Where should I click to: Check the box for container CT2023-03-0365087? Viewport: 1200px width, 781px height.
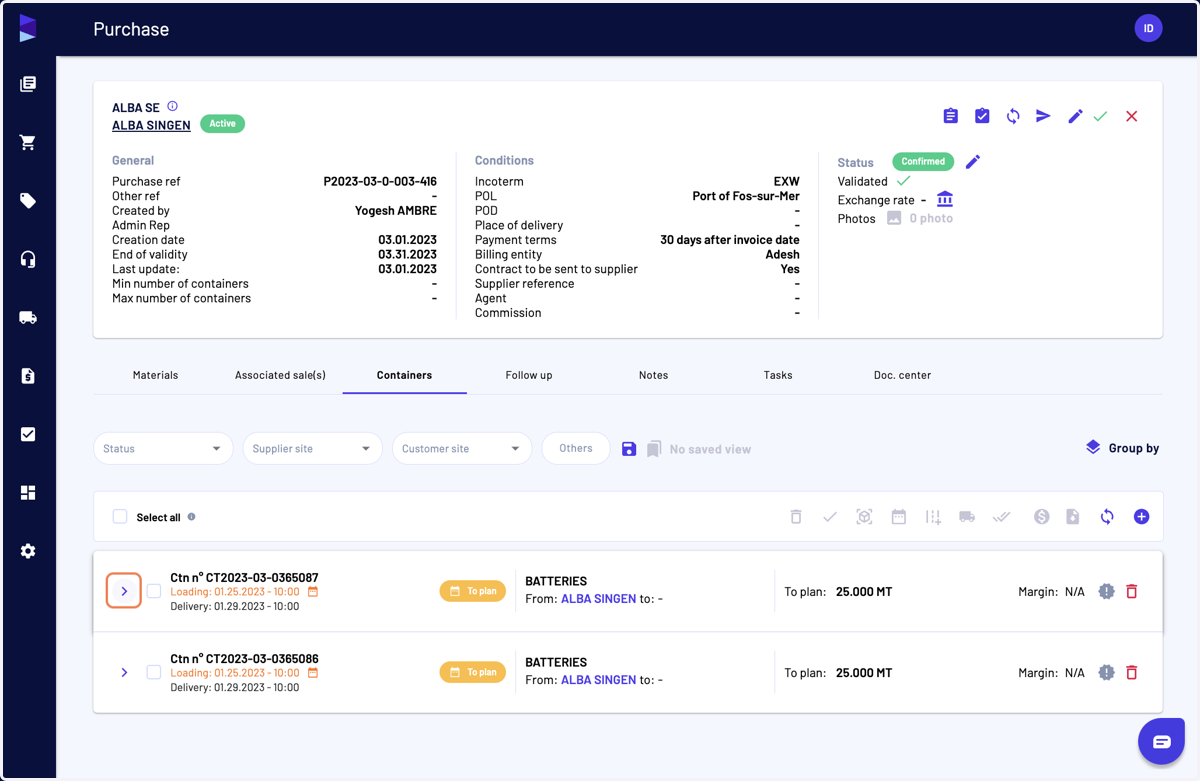point(154,591)
